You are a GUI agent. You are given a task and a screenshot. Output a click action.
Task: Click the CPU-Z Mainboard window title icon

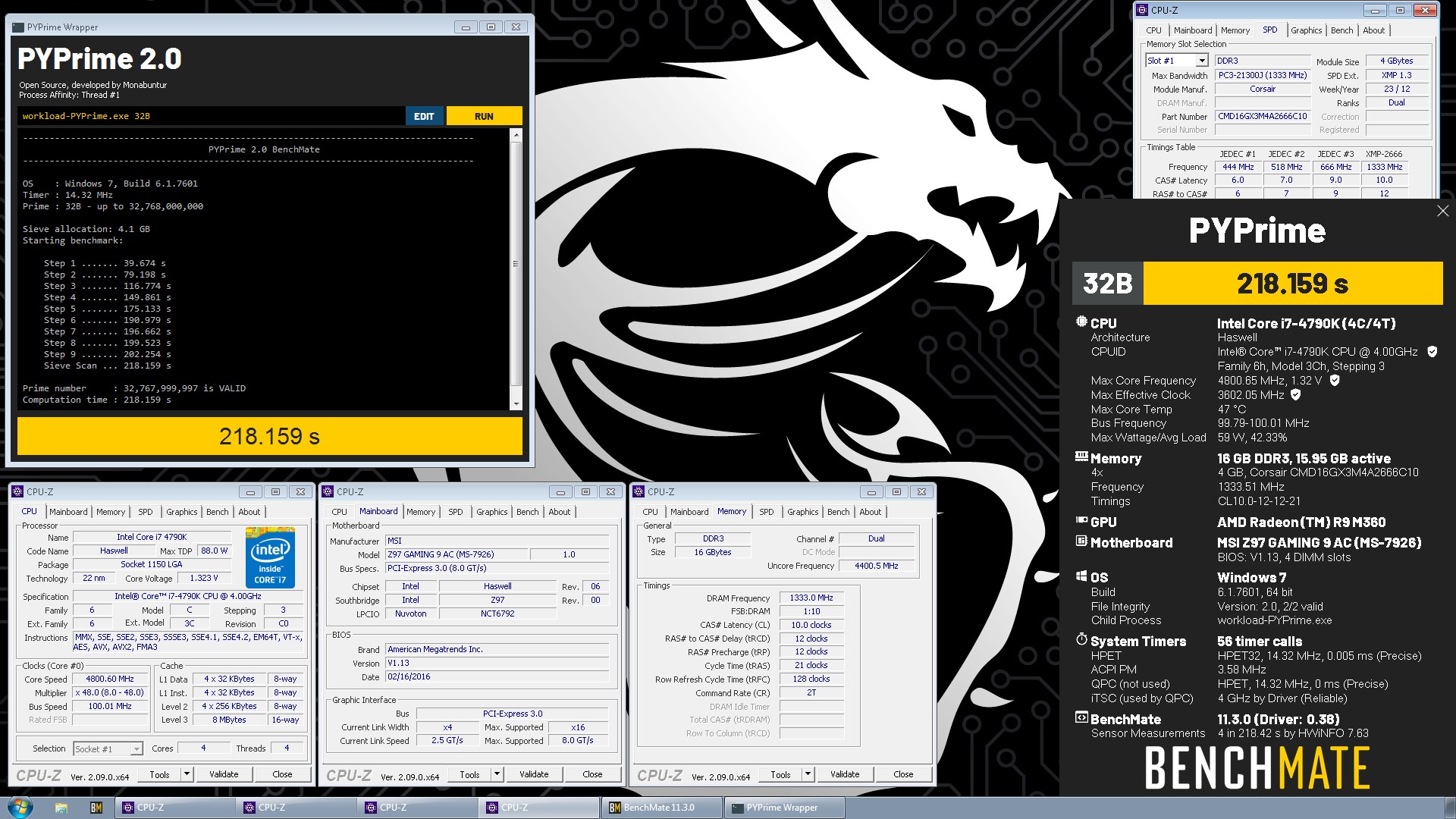point(328,491)
